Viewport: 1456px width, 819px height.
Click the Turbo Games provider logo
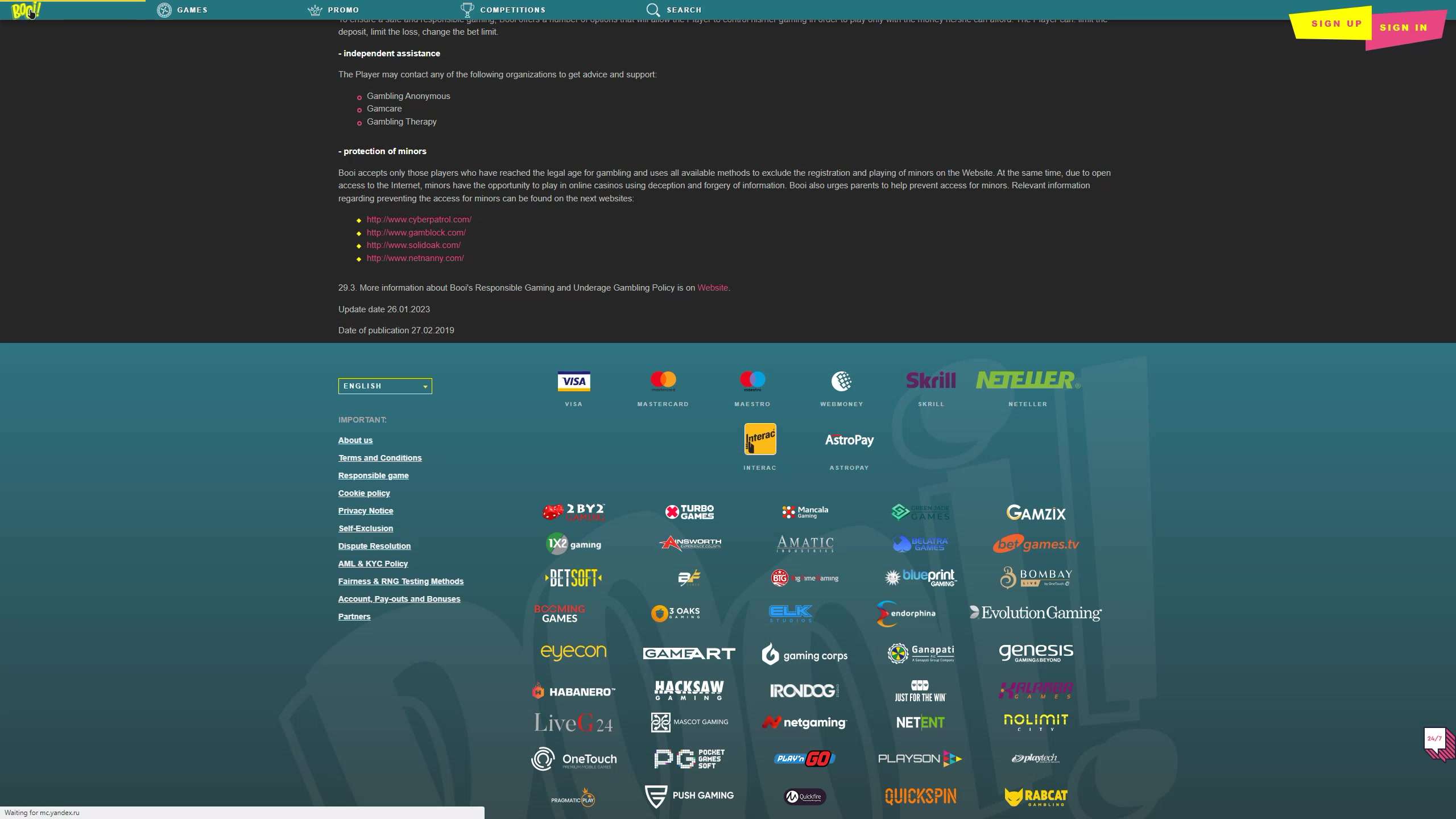click(689, 512)
